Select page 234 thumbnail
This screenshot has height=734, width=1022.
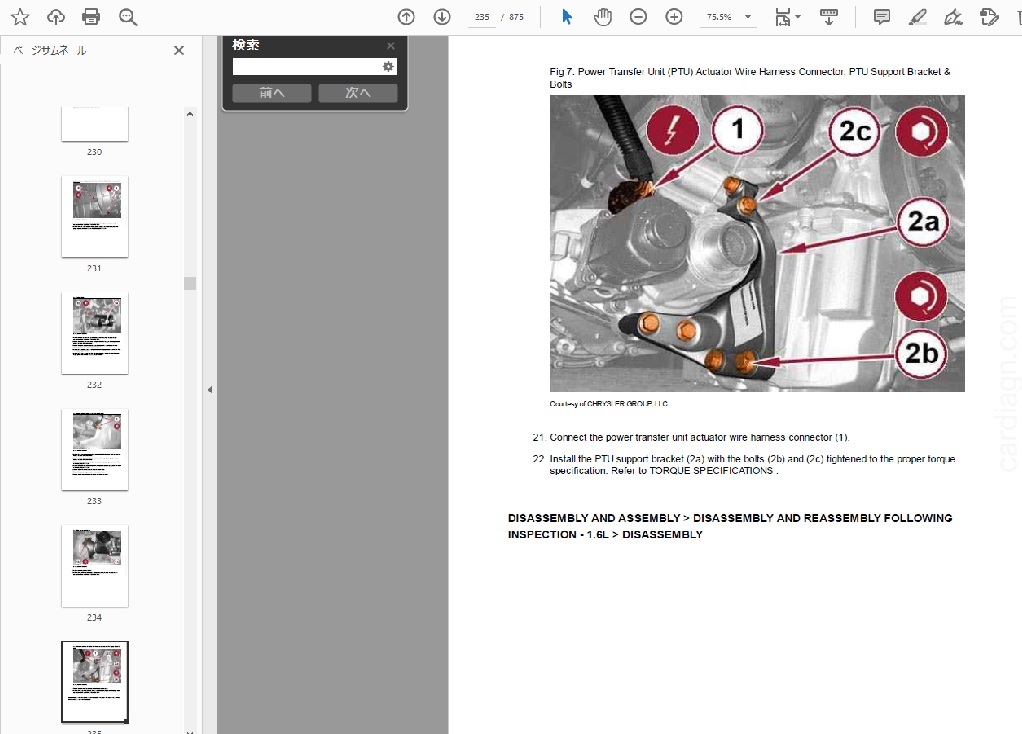click(x=95, y=566)
